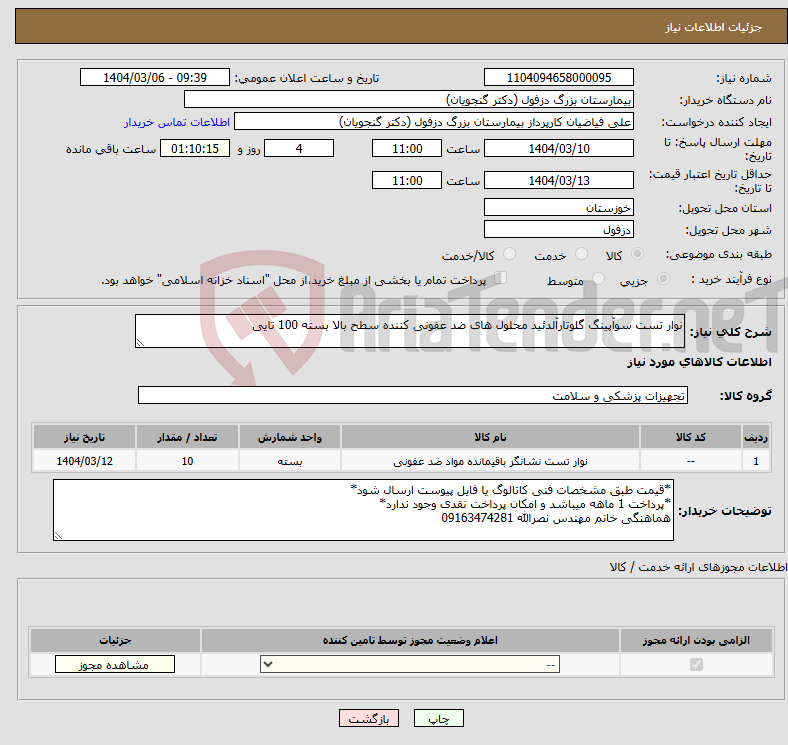Select the خدمت radio button
The height and width of the screenshot is (745, 788).
(581, 254)
